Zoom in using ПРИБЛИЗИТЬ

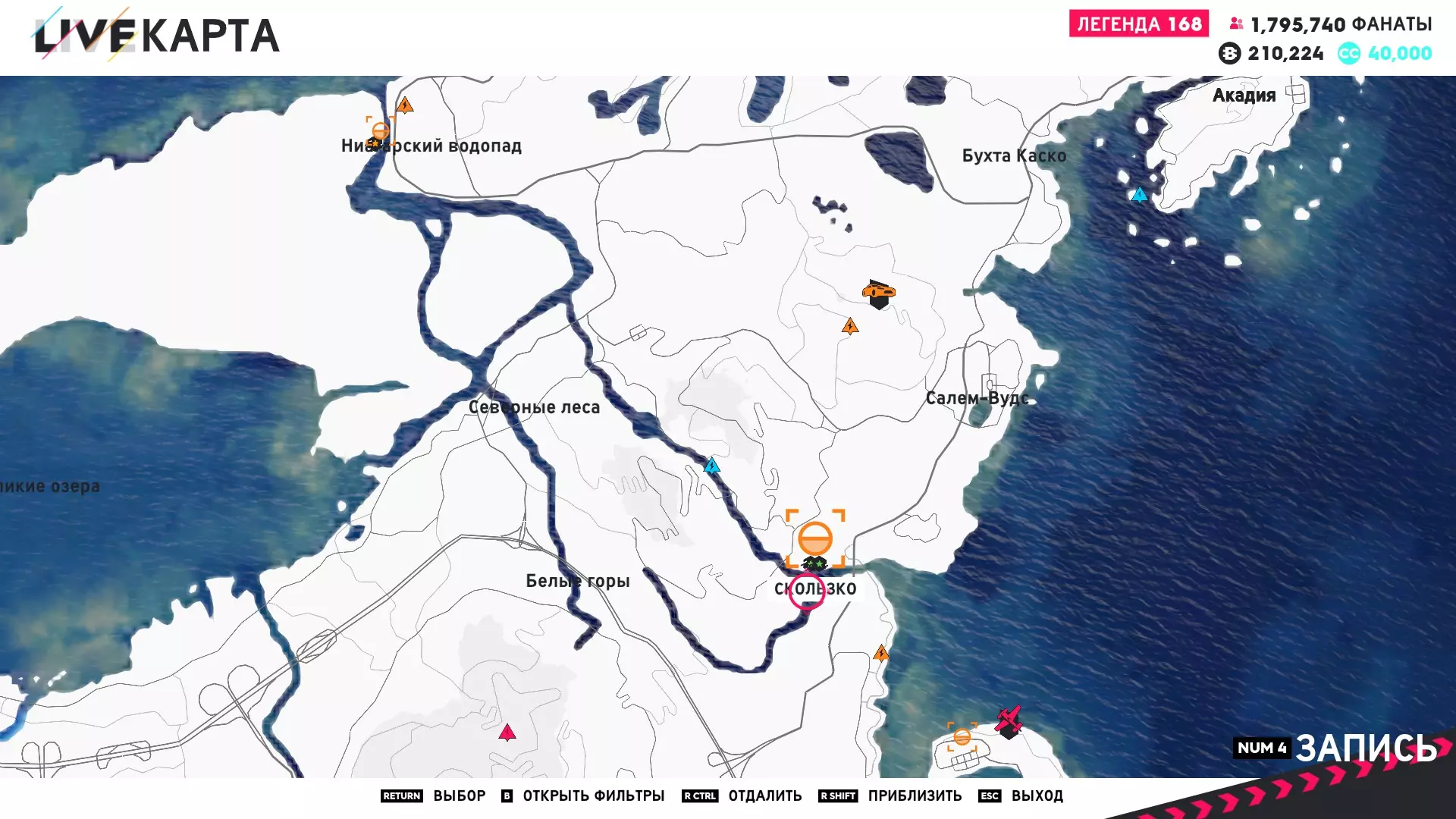point(915,795)
